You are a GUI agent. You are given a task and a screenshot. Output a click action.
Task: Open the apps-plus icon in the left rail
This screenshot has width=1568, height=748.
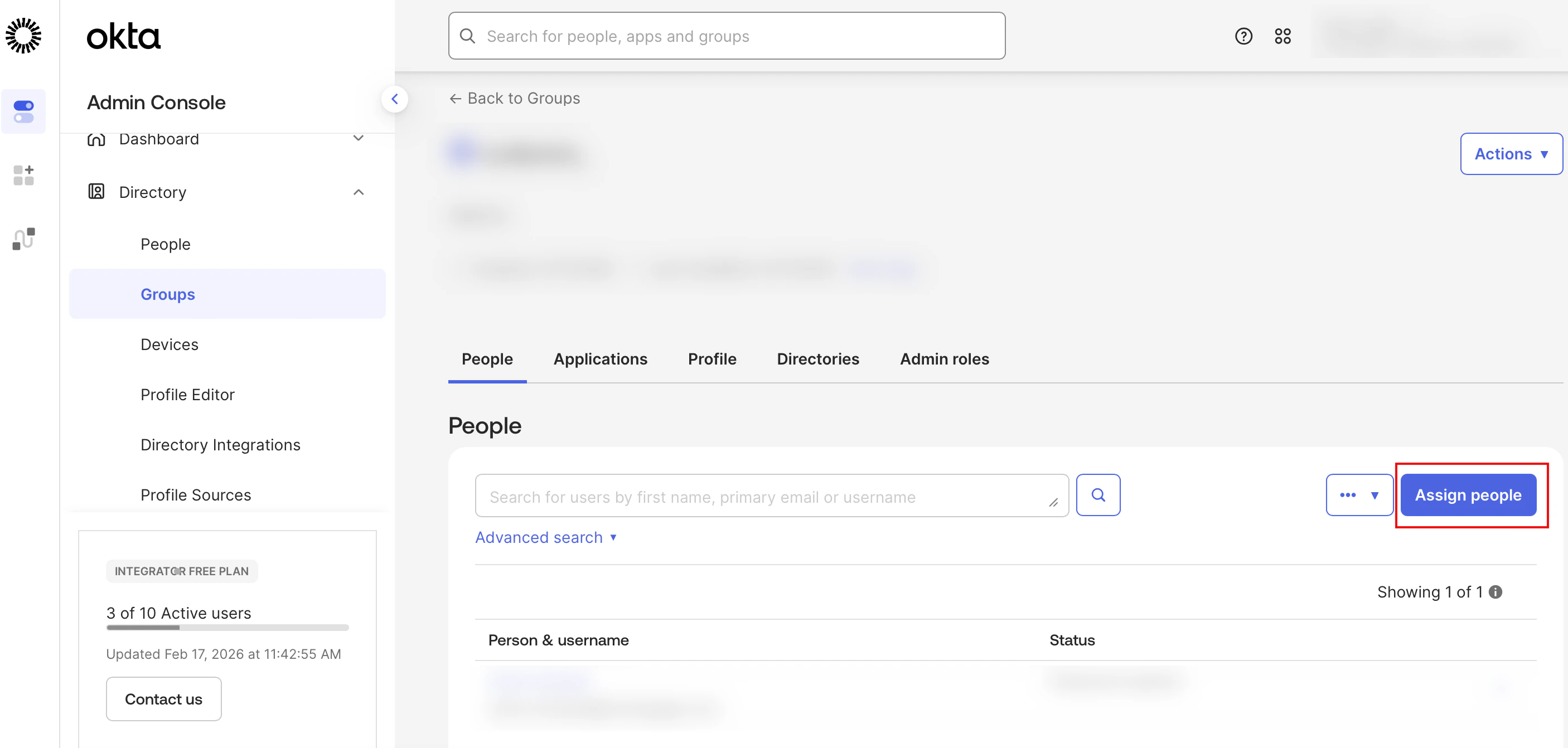(x=23, y=174)
